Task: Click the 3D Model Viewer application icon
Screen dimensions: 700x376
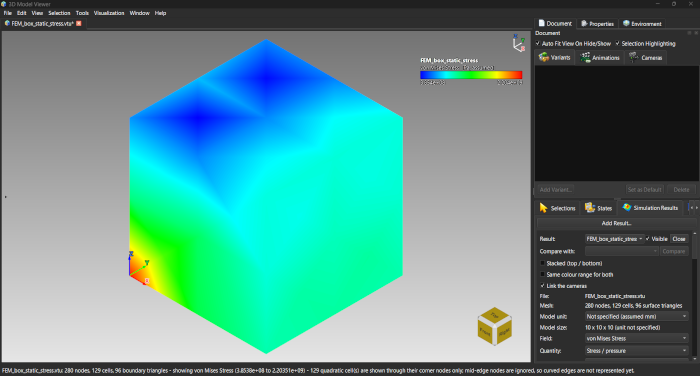Action: (x=4, y=4)
